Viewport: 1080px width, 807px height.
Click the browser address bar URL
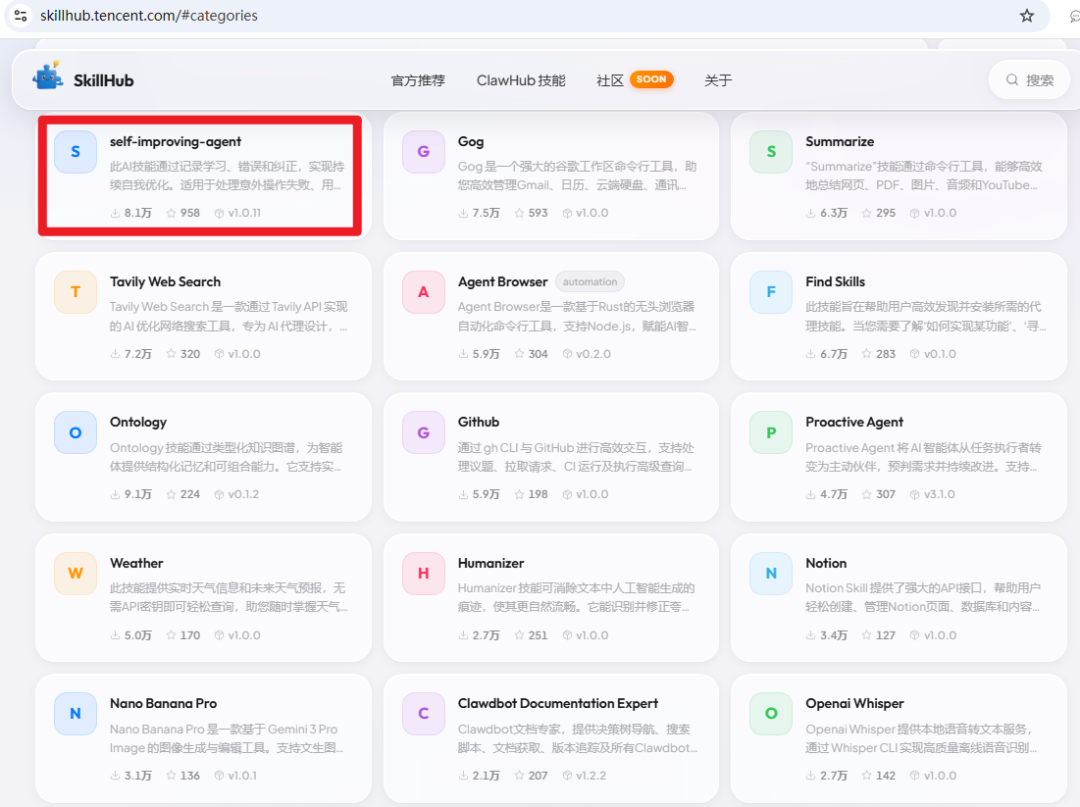pyautogui.click(x=148, y=15)
